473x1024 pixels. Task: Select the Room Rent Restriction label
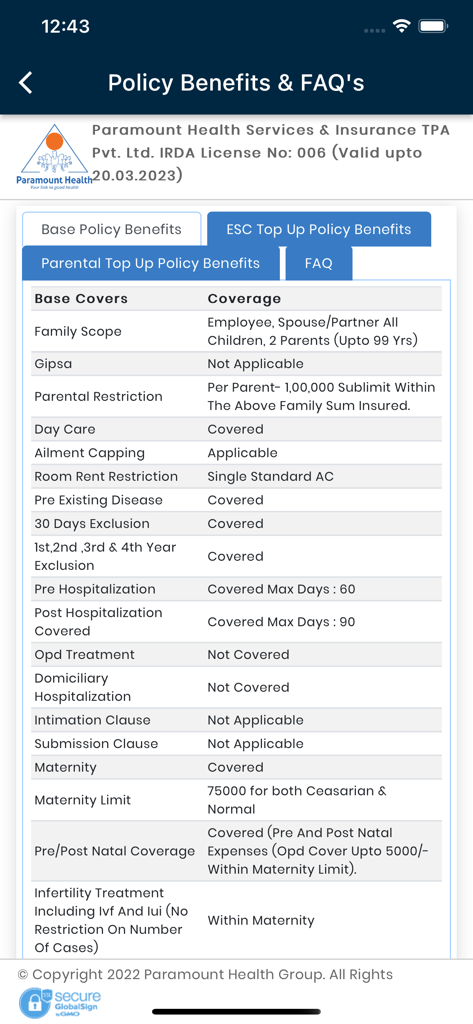coord(106,476)
